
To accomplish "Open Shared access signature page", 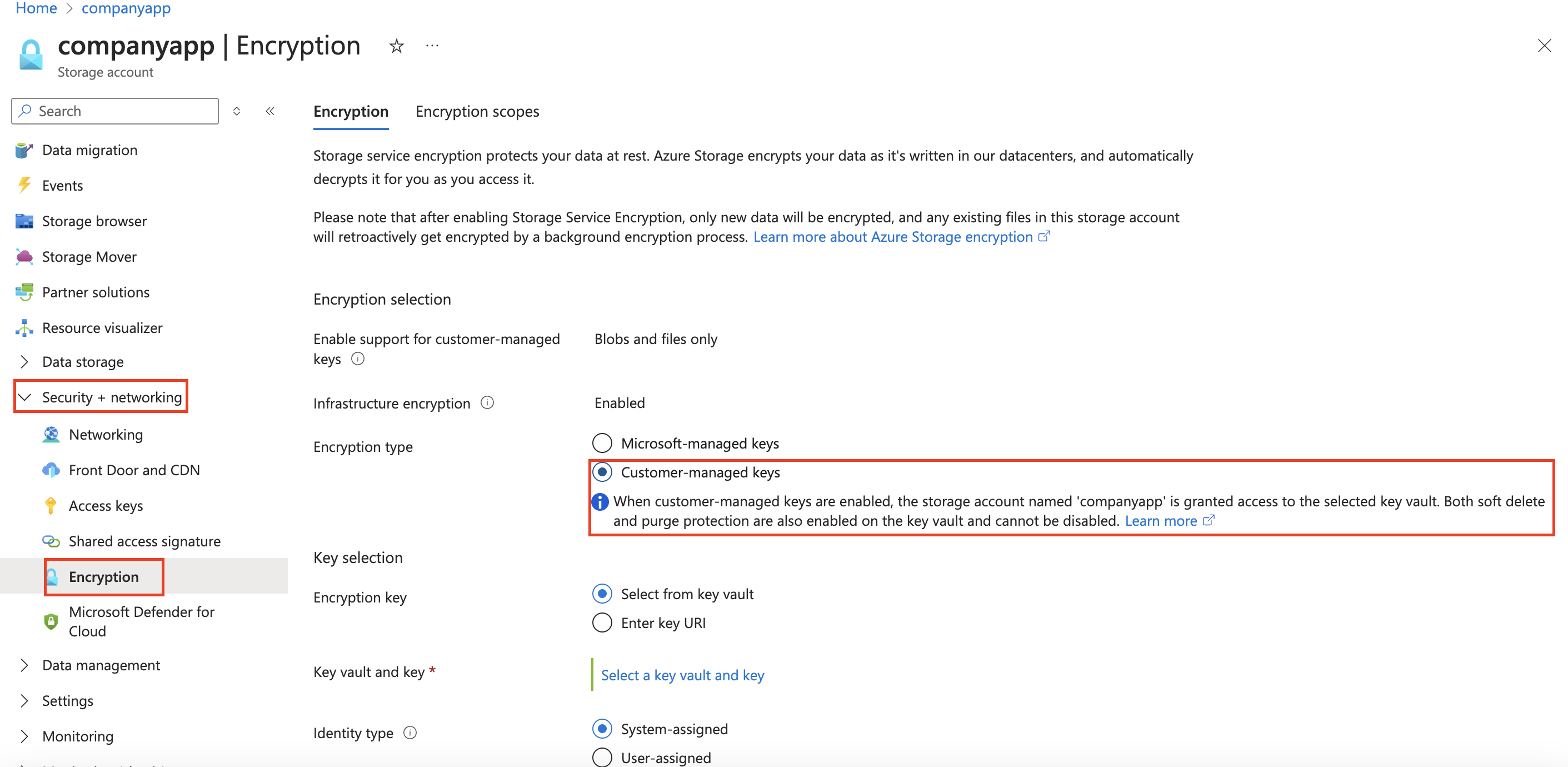I will coord(144,541).
